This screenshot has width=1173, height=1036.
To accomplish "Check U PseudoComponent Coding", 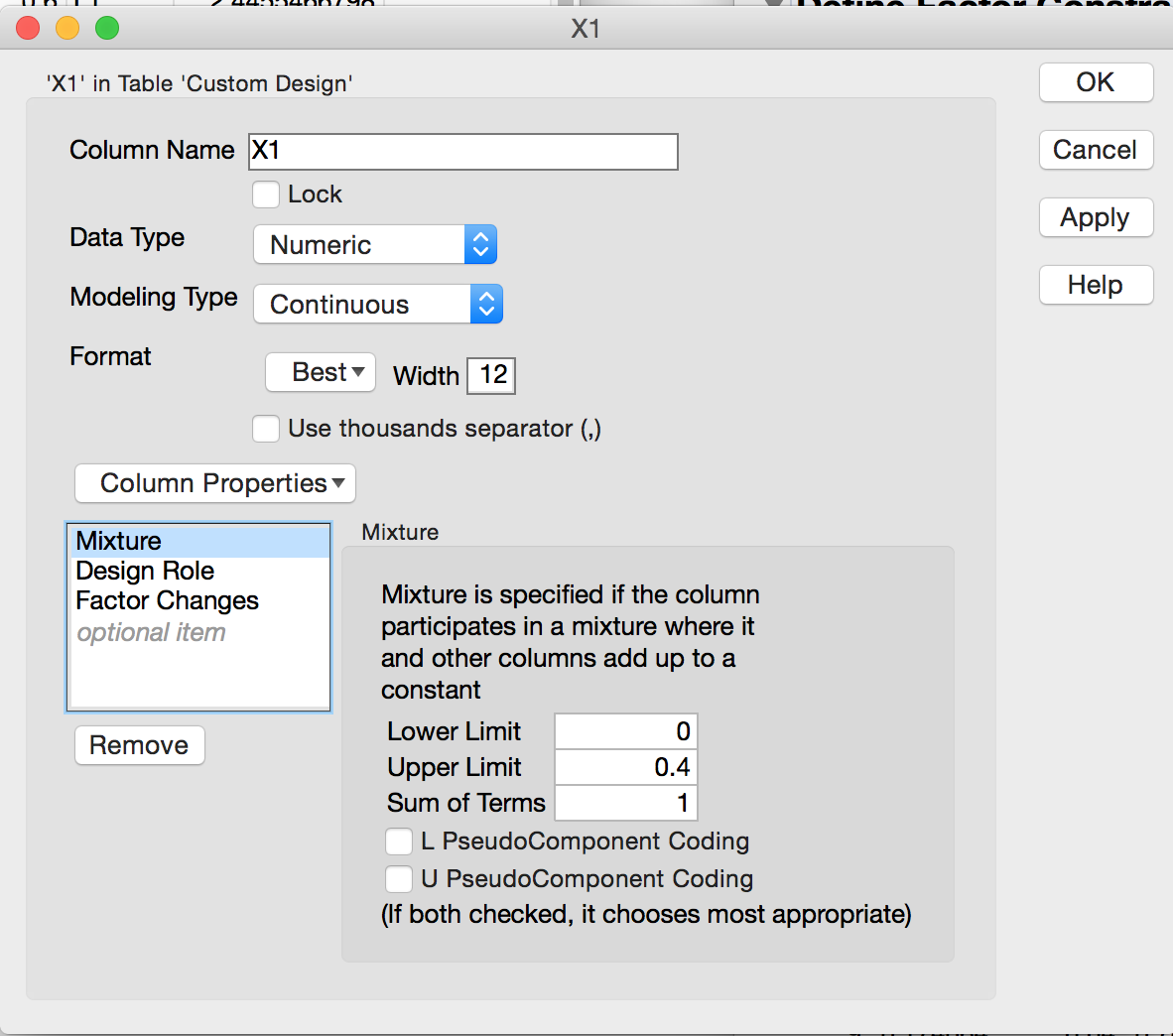I will 399,879.
